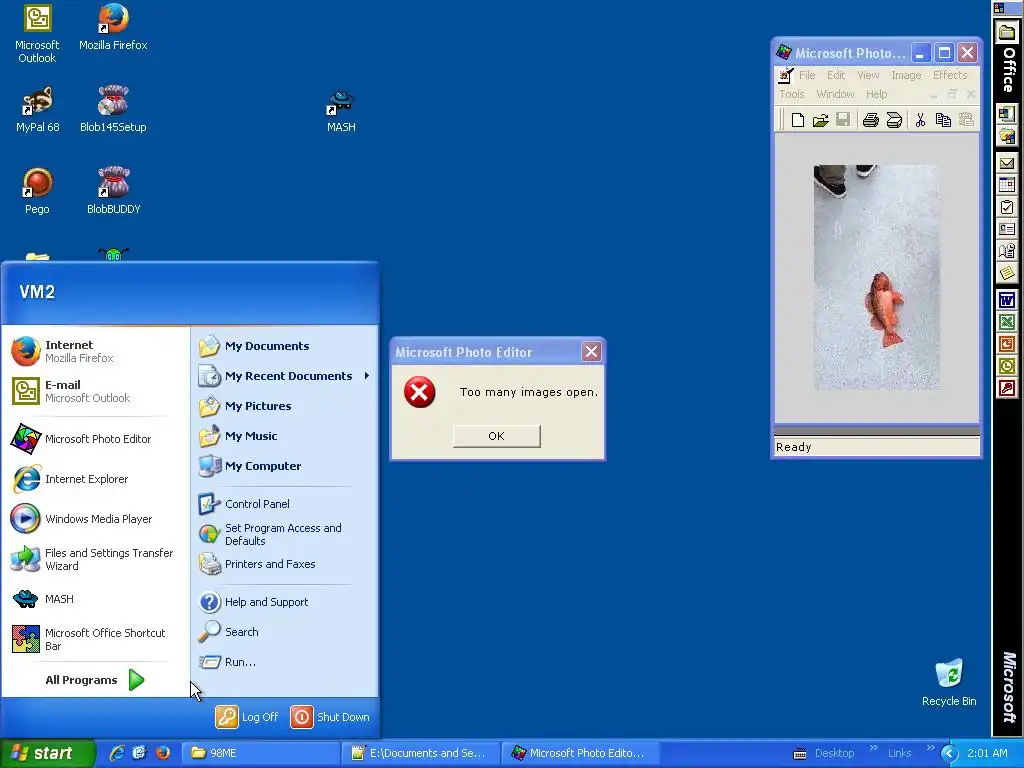
Task: Click the Print icon in Photo Editor toolbar
Action: [870, 120]
